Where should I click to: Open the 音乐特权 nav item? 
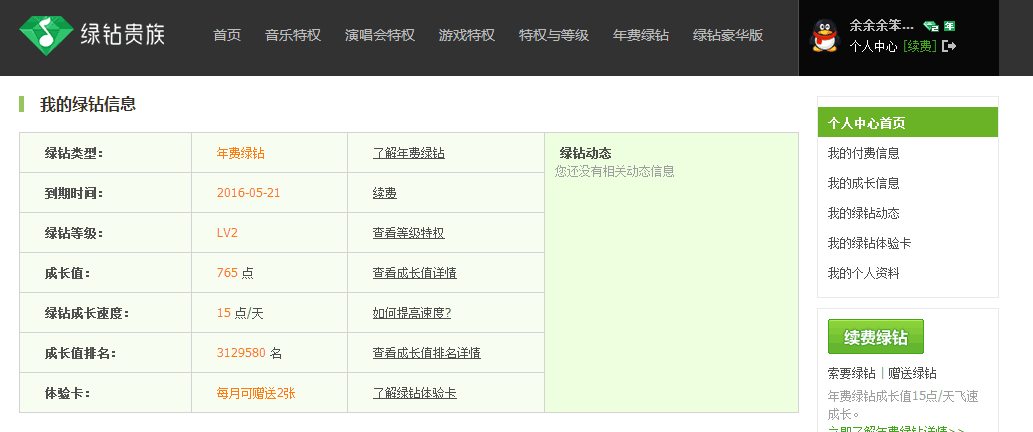pyautogui.click(x=293, y=36)
